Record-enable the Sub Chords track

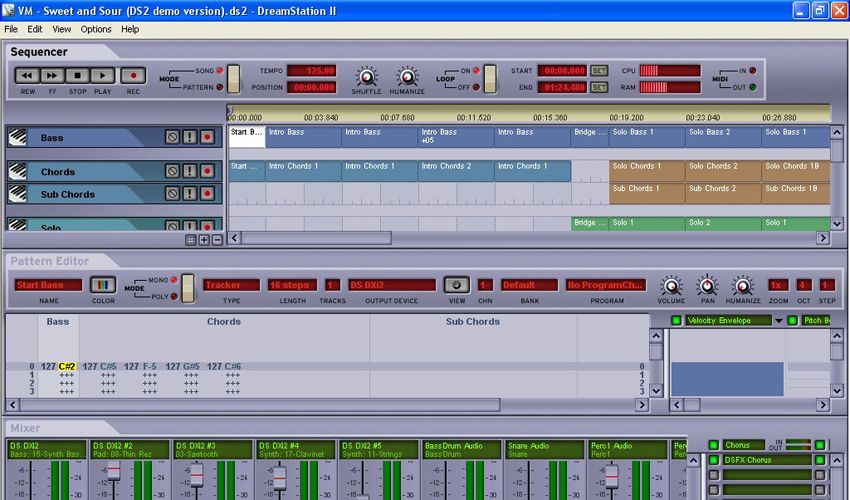pyautogui.click(x=207, y=193)
